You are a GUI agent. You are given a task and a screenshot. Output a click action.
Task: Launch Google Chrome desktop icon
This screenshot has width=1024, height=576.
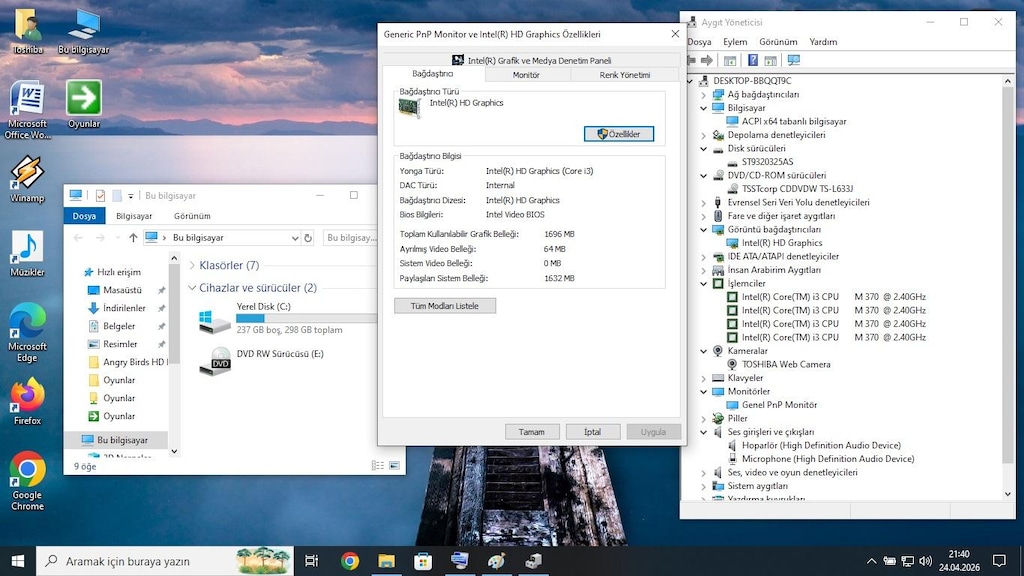pyautogui.click(x=27, y=481)
